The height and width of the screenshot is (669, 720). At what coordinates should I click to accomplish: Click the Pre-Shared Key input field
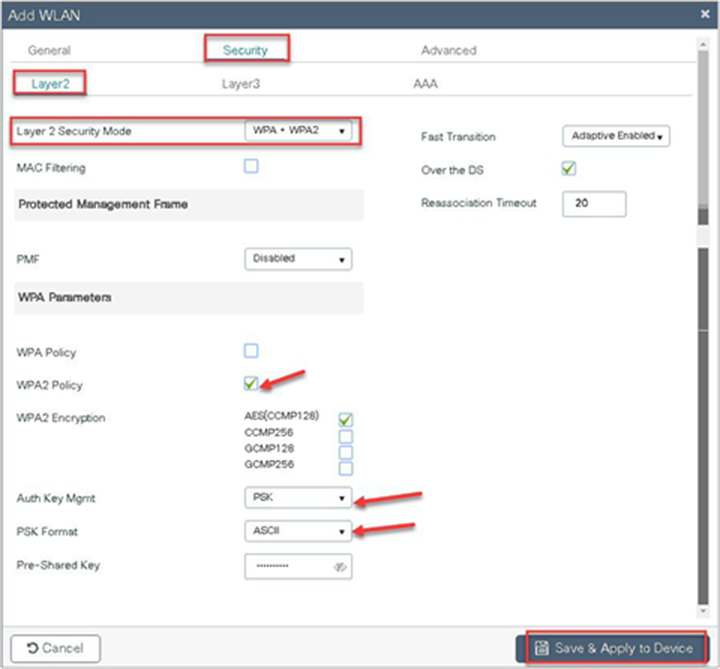point(298,567)
